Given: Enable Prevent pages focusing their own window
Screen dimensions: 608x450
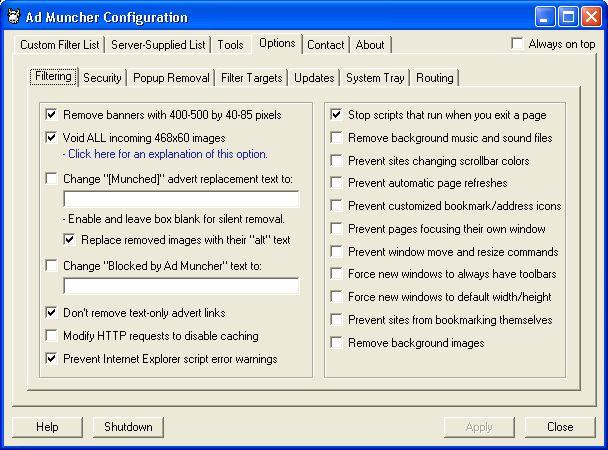Looking at the screenshot, I should pyautogui.click(x=336, y=228).
